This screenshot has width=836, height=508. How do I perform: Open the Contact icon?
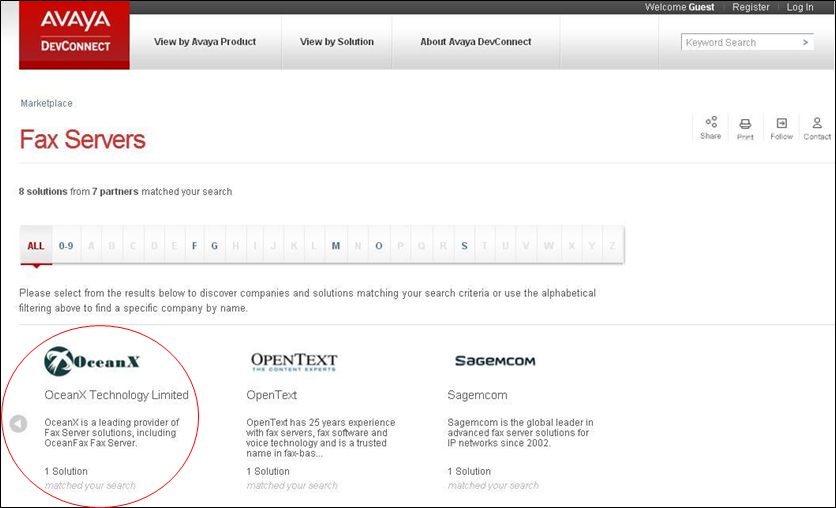[817, 128]
